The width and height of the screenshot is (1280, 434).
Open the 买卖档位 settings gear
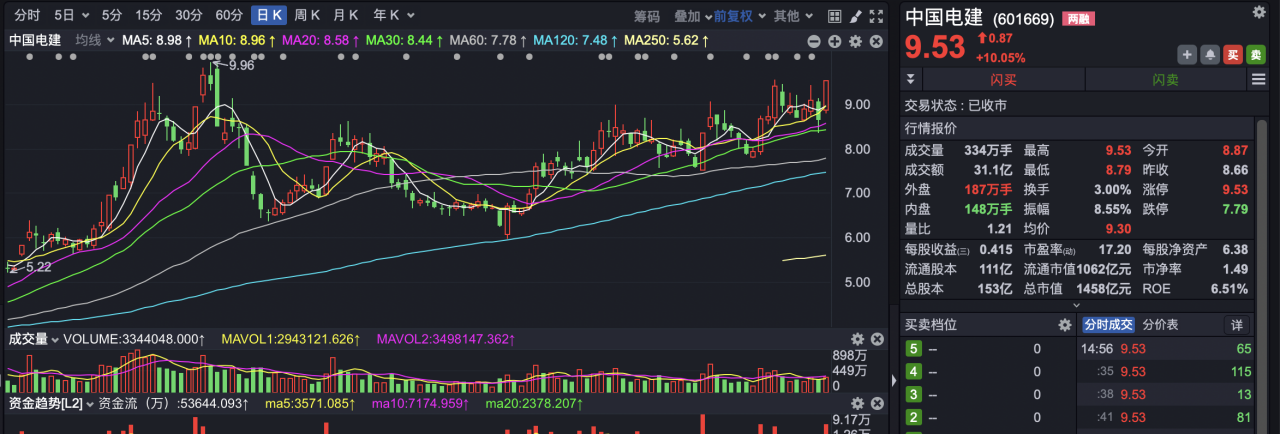pyautogui.click(x=1065, y=325)
